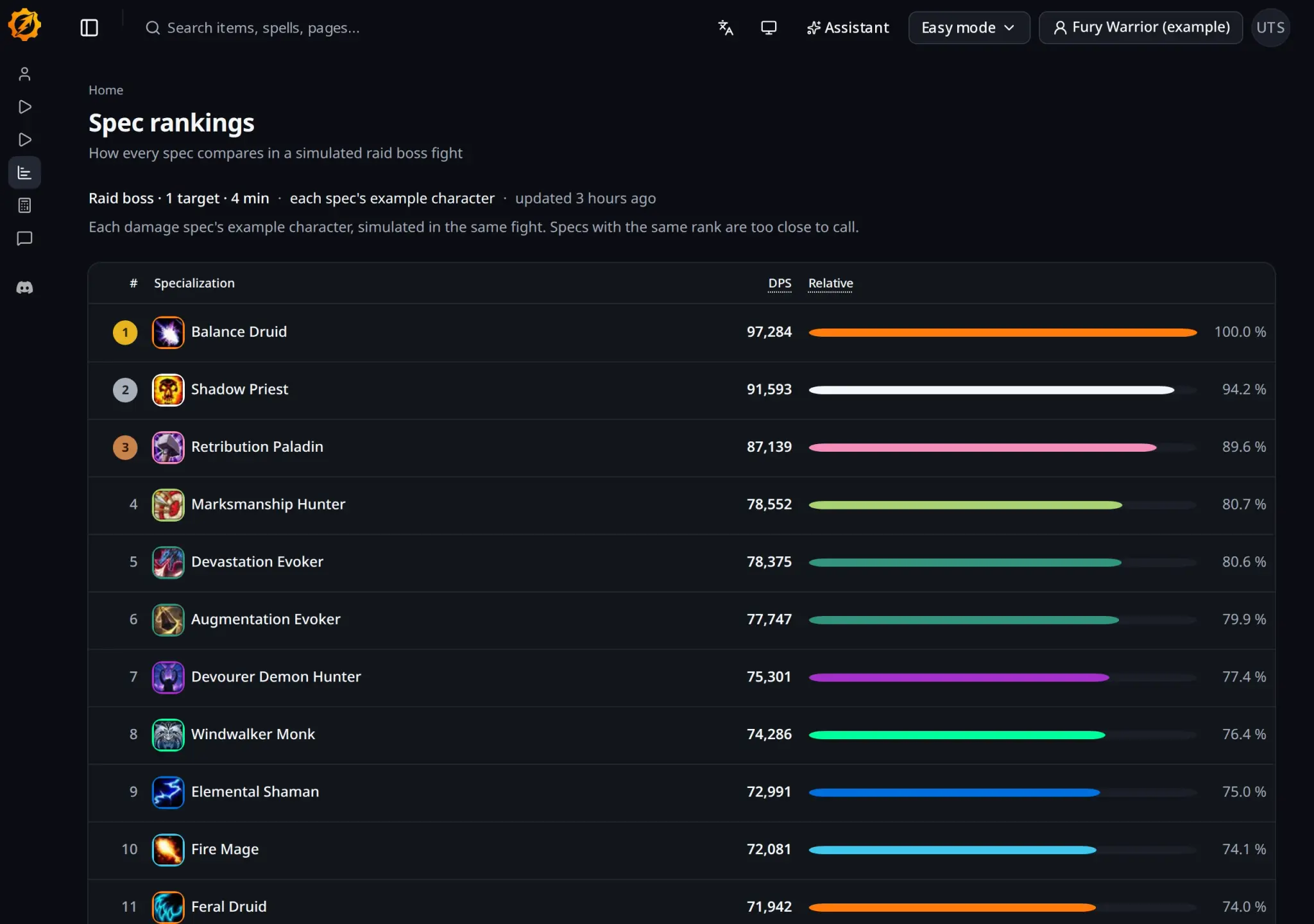
Task: Open the character profile sidebar icon
Action: coord(24,74)
